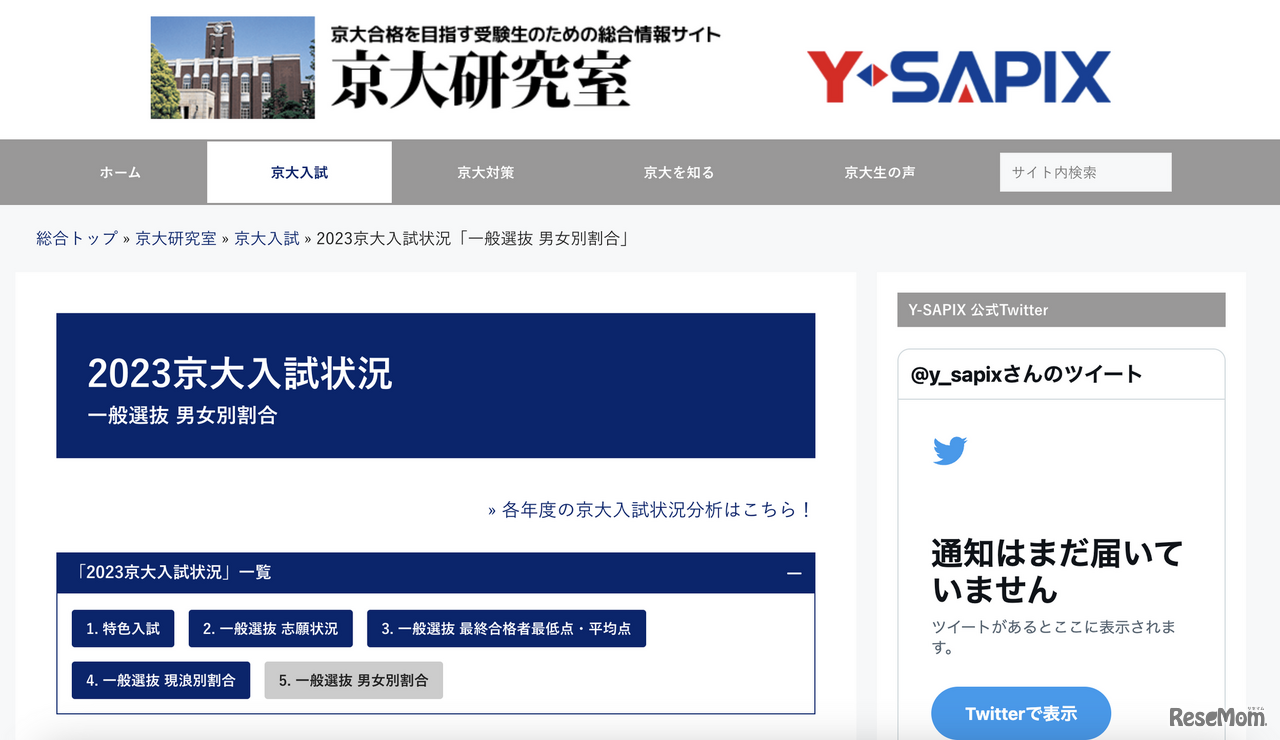Open the 京大を知る menu
This screenshot has height=740, width=1280.
(679, 172)
